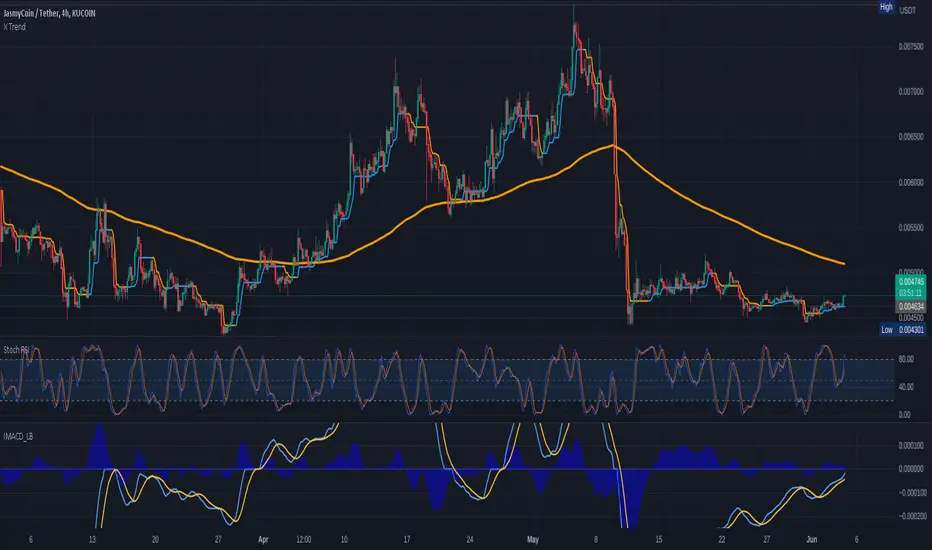932x550 pixels.
Task: Click the 27 date label just before Apr
Action: point(218,540)
